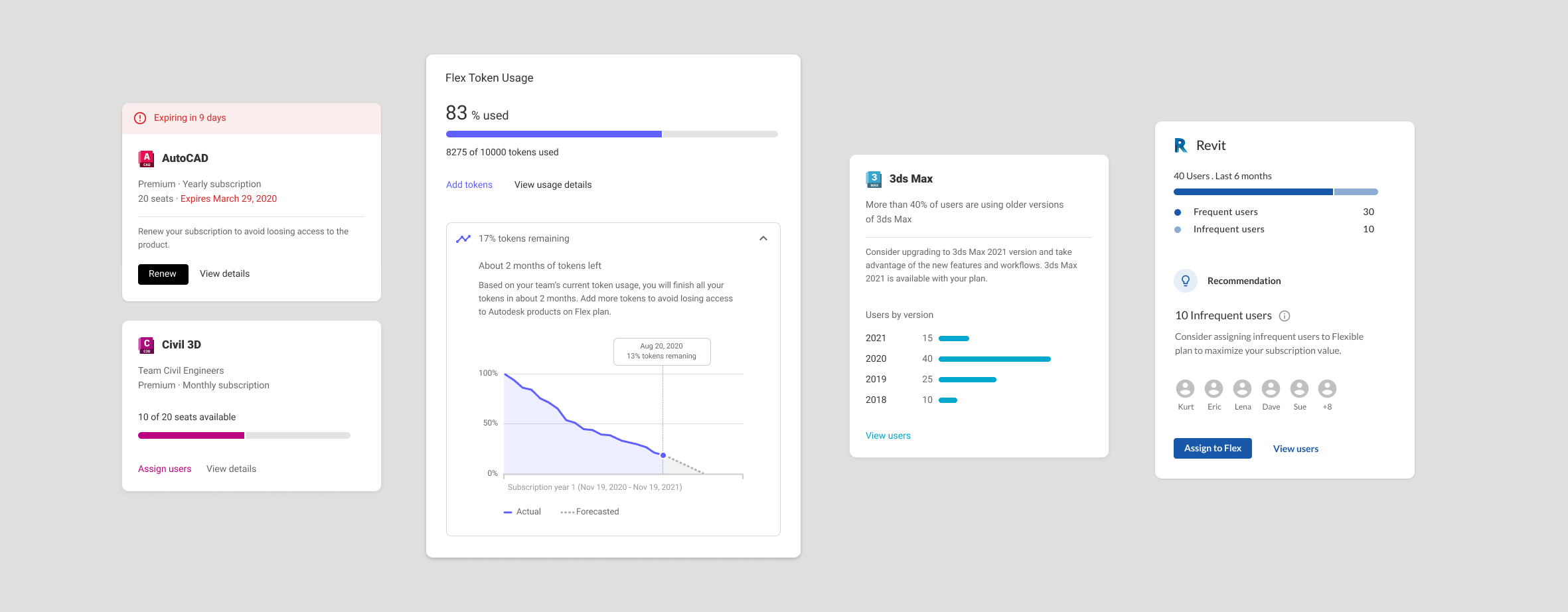The image size is (1568, 612).
Task: Open View usage details
Action: pos(553,185)
